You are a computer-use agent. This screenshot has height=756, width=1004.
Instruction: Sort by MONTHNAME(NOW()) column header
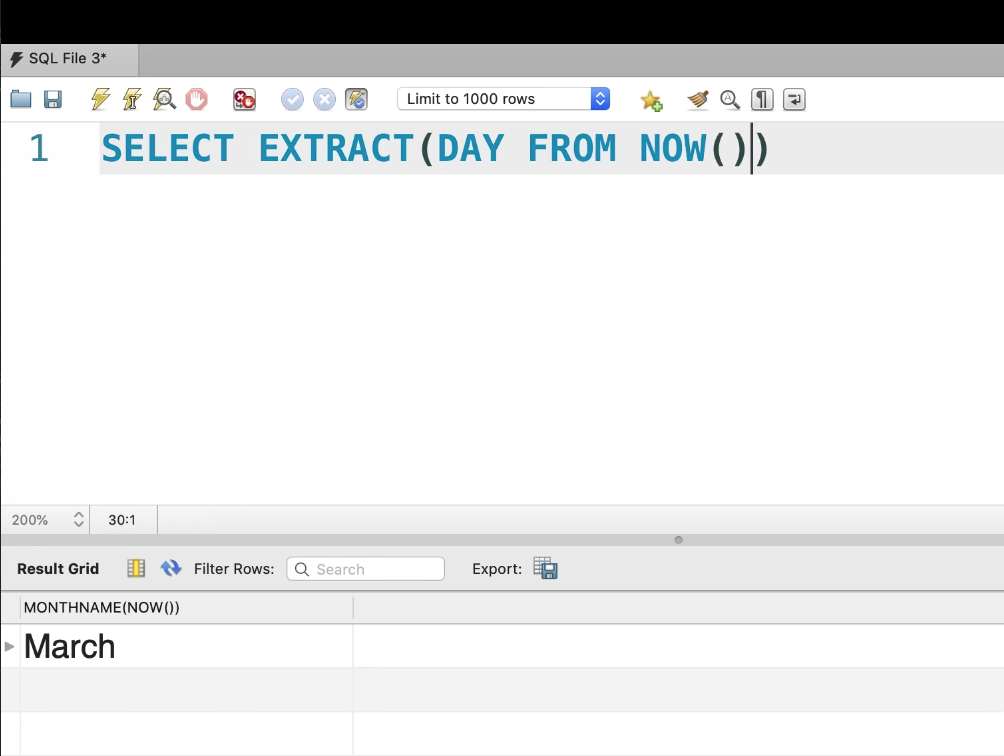click(186, 607)
